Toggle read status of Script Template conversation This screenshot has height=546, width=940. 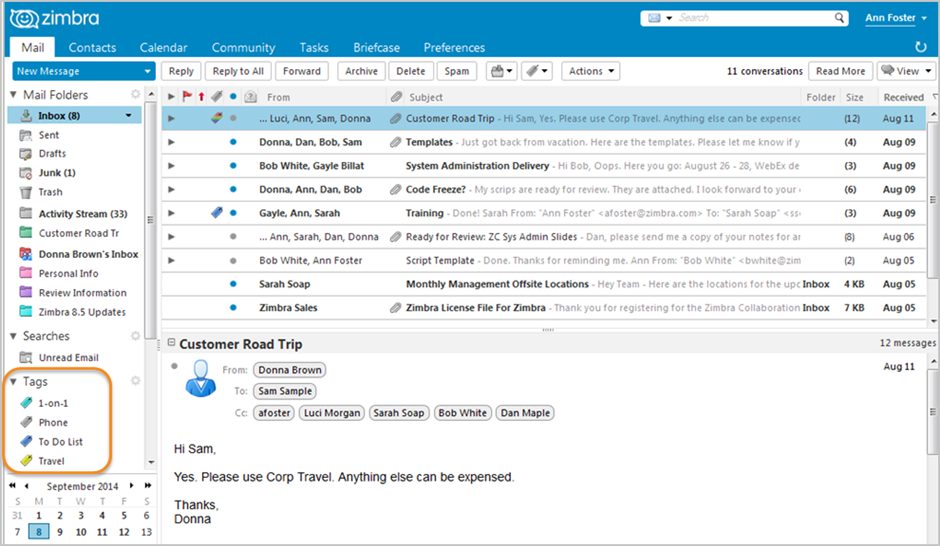pyautogui.click(x=233, y=260)
